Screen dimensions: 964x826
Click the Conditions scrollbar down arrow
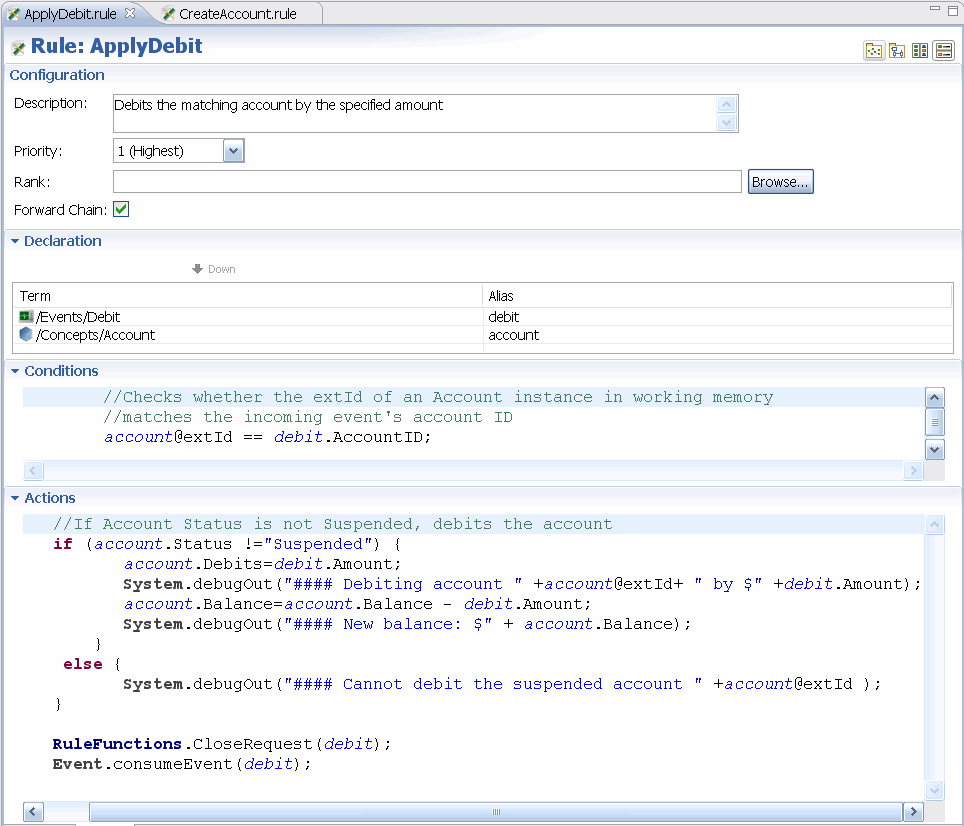click(935, 450)
